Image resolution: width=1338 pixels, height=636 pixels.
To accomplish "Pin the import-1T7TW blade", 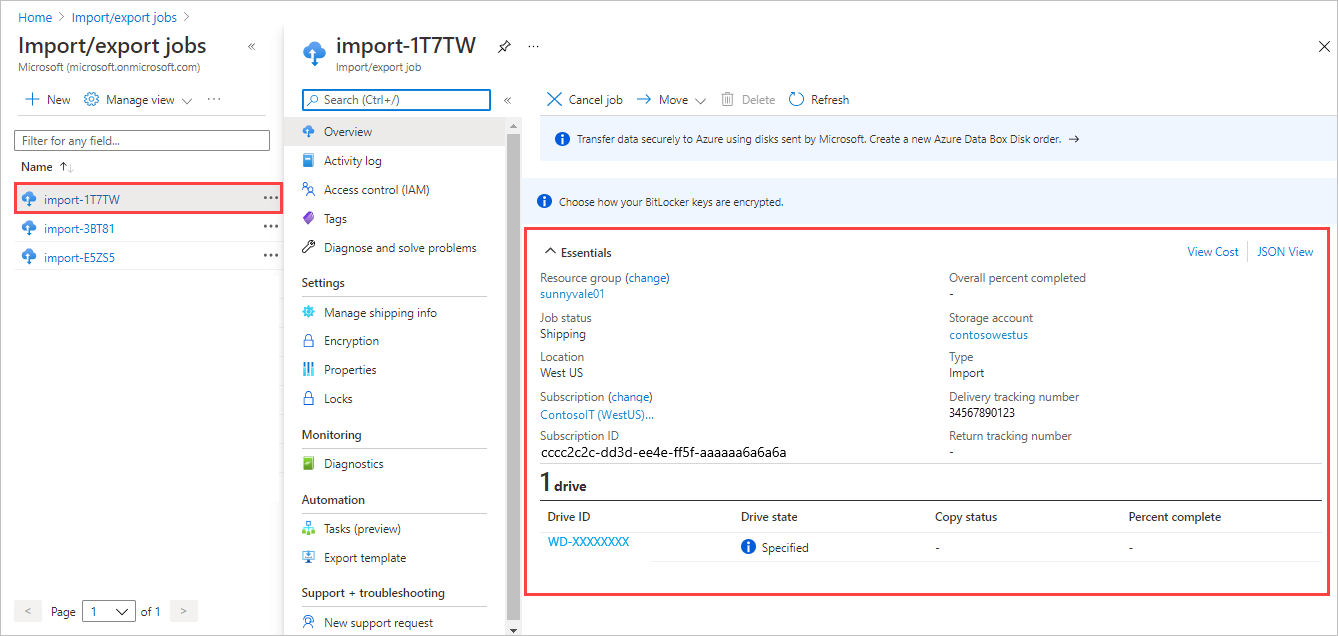I will [x=504, y=46].
